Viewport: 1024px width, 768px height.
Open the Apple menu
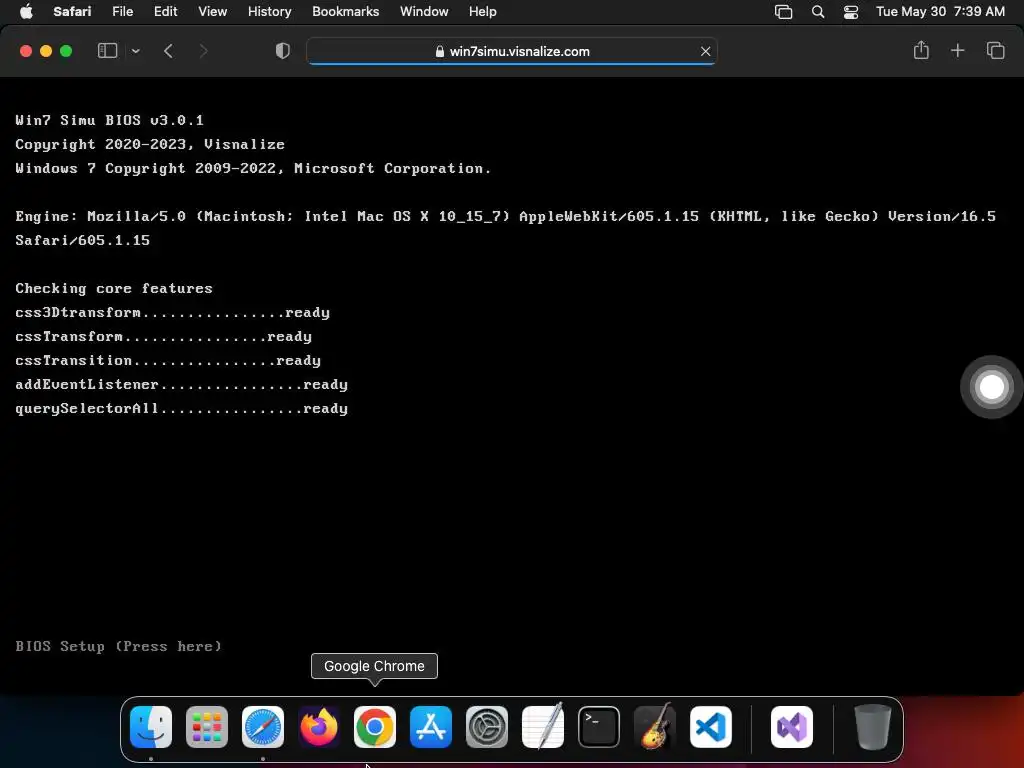pyautogui.click(x=26, y=11)
